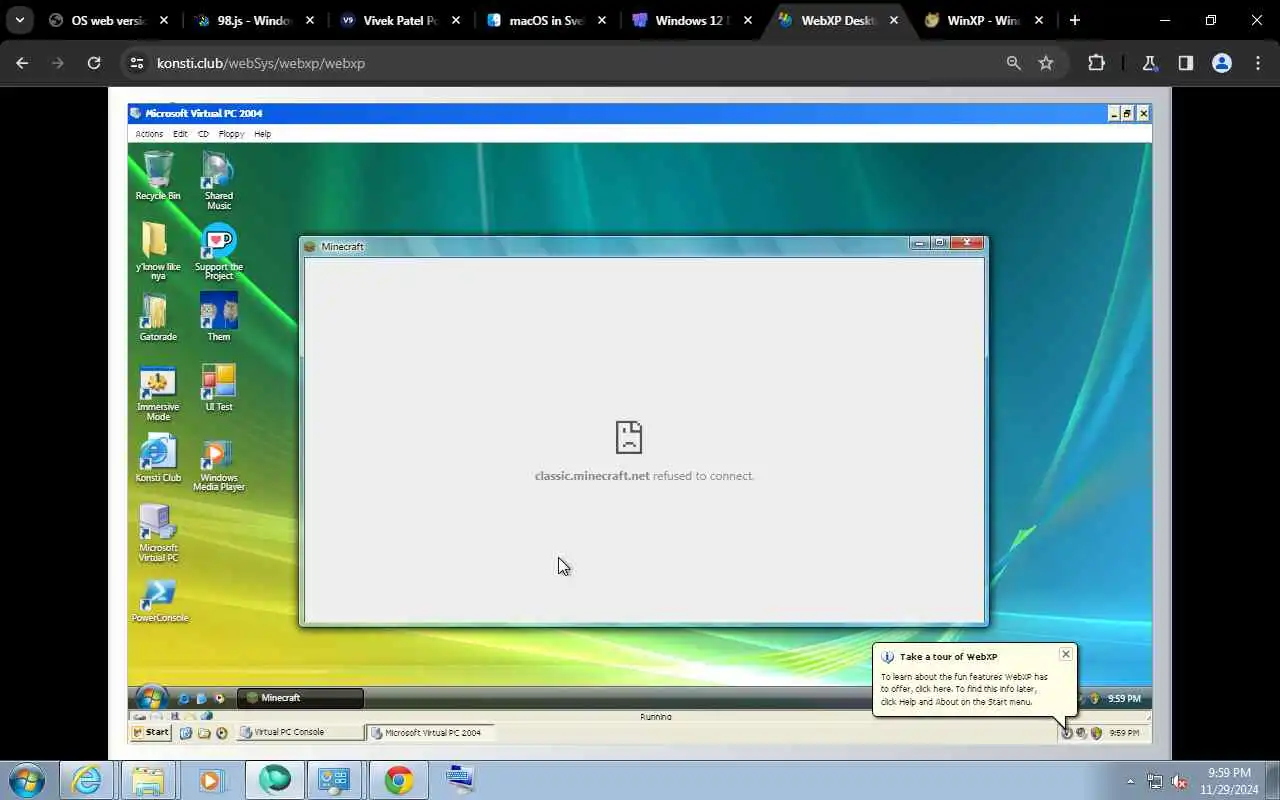Open the Chrome extensions puzzle icon

1096,63
